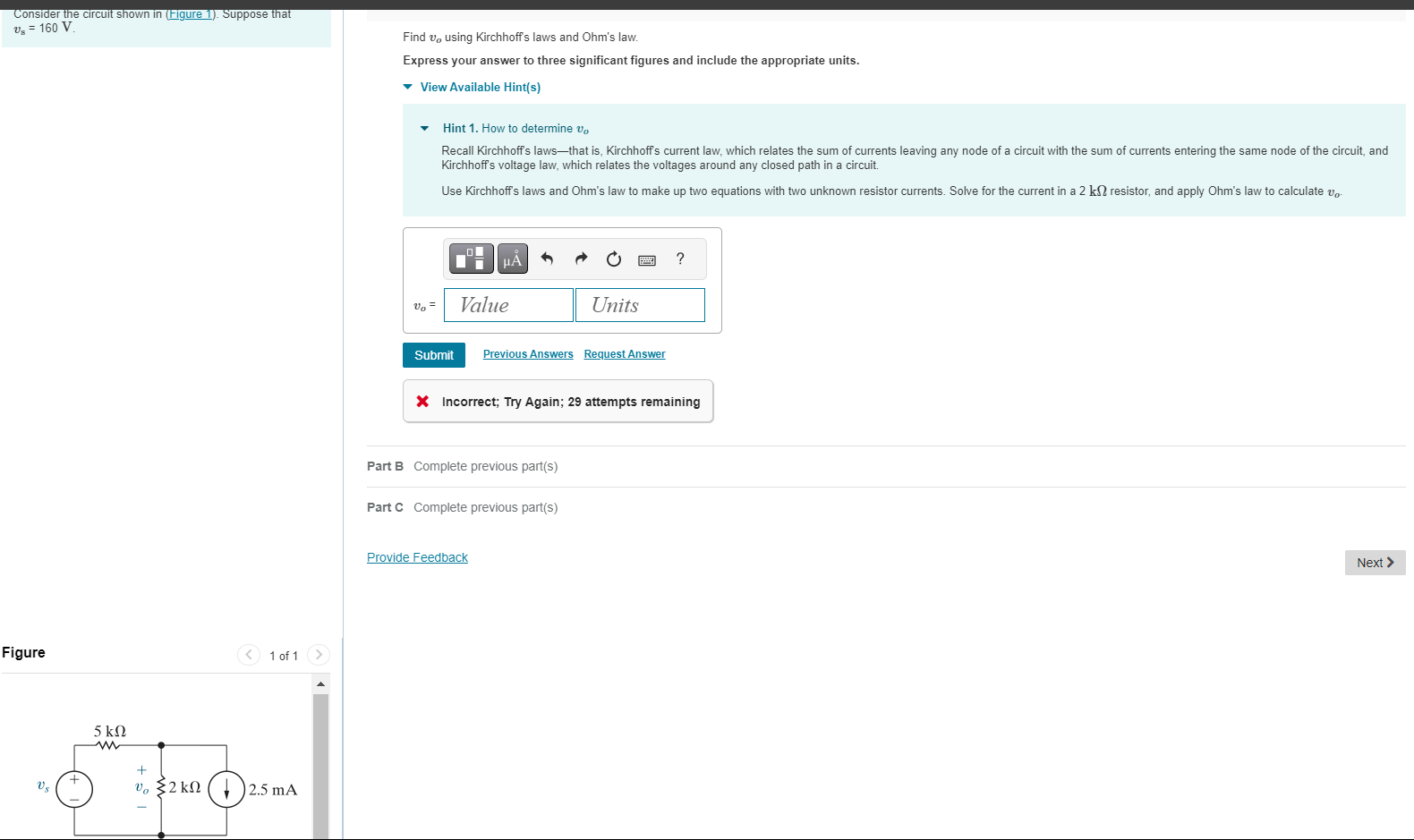Undo the last answer edit
The height and width of the screenshot is (840, 1414).
[547, 259]
